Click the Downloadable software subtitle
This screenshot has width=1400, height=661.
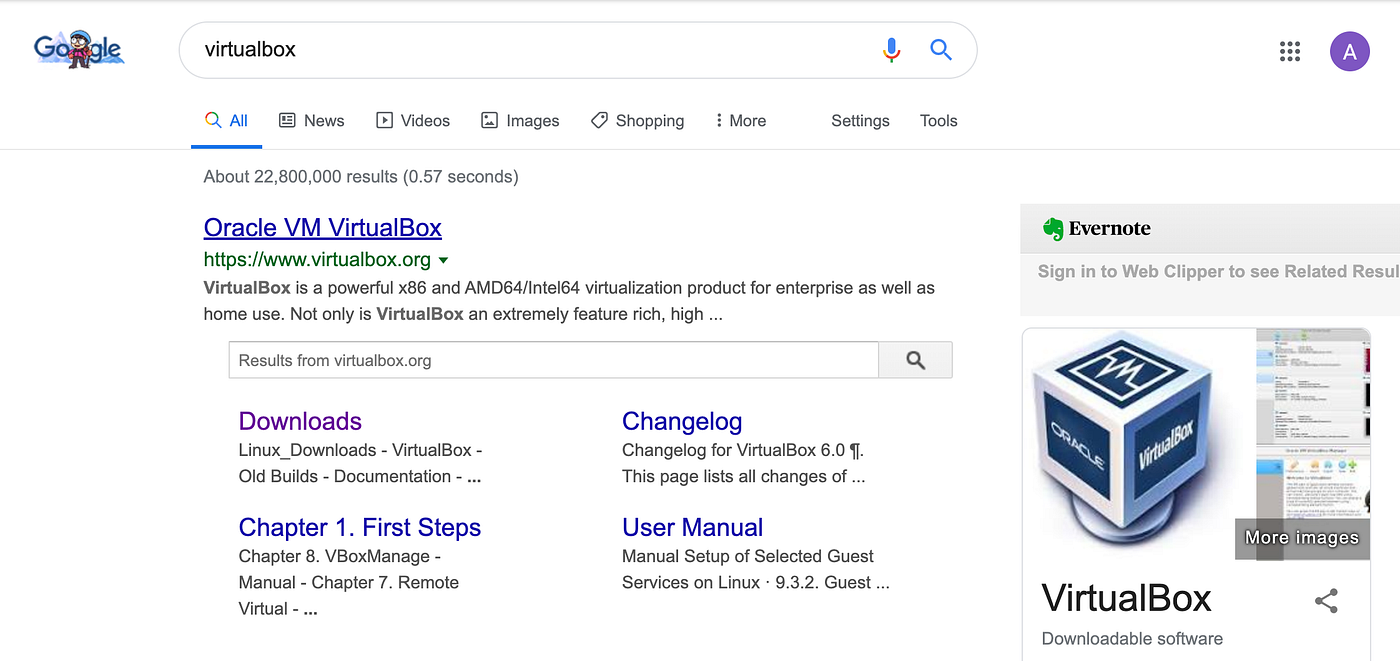point(1132,639)
